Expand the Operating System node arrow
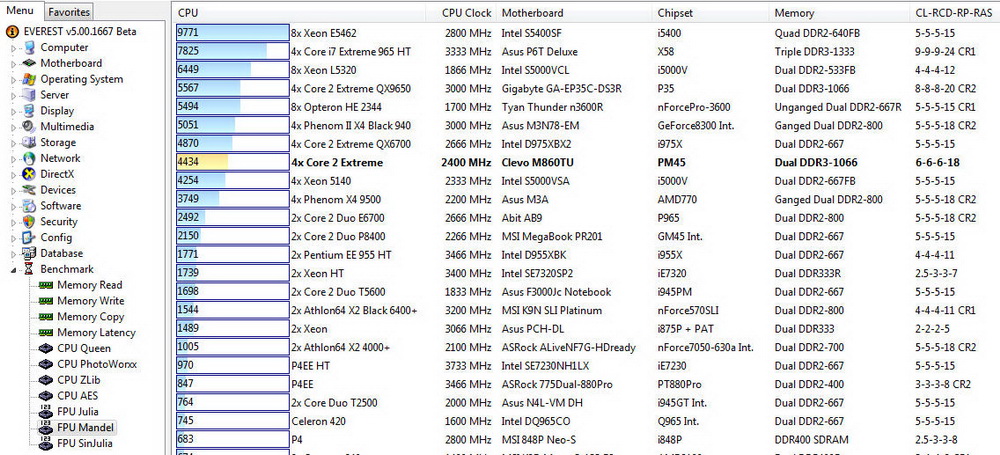 click(13, 80)
